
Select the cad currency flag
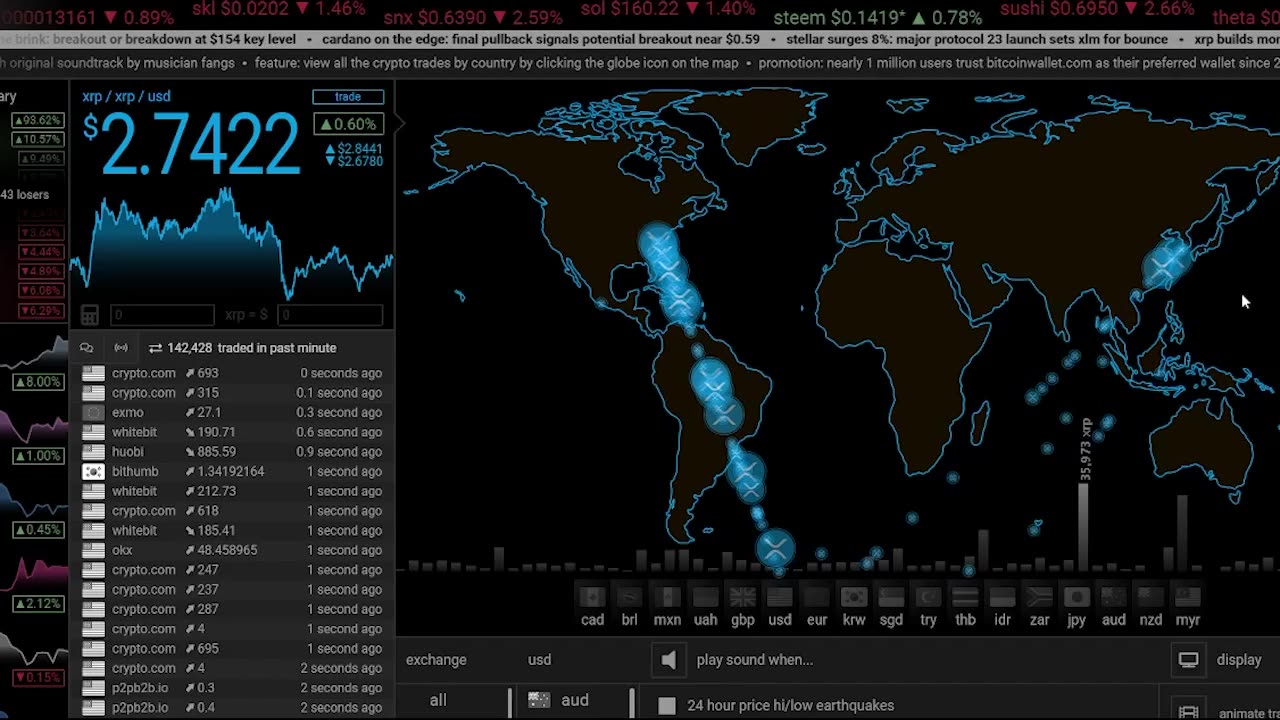[x=592, y=597]
